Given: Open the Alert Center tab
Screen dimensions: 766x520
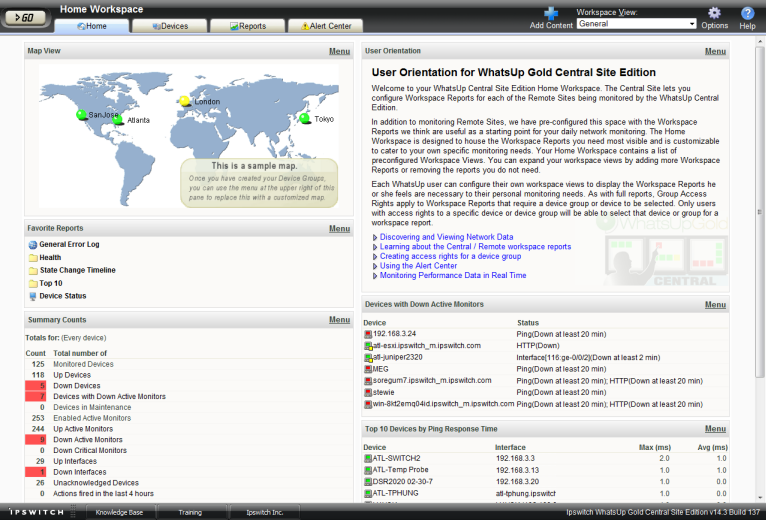Looking at the screenshot, I should pos(326,26).
